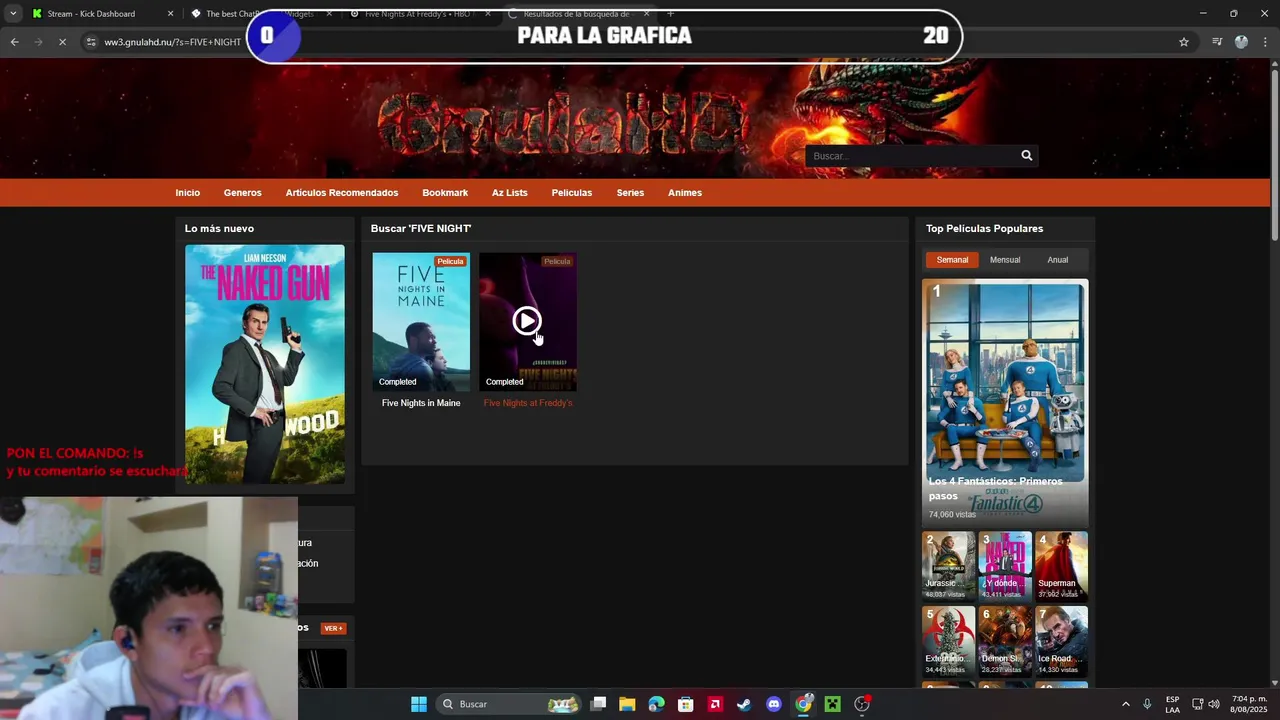This screenshot has width=1280, height=720.
Task: Open Articulos Recomendados in the nav bar
Action: click(x=342, y=193)
